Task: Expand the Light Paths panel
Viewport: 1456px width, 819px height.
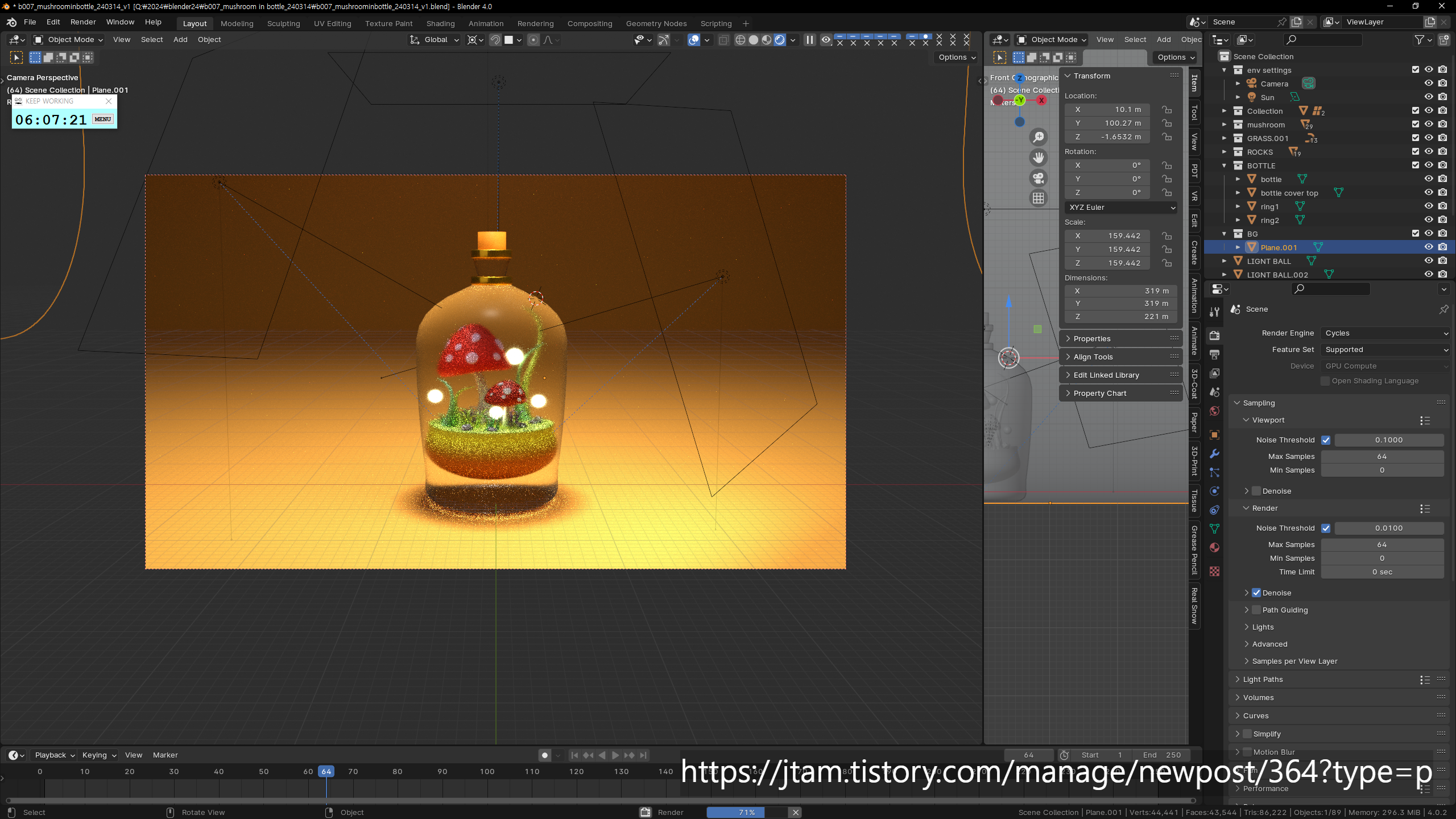Action: 1263,680
